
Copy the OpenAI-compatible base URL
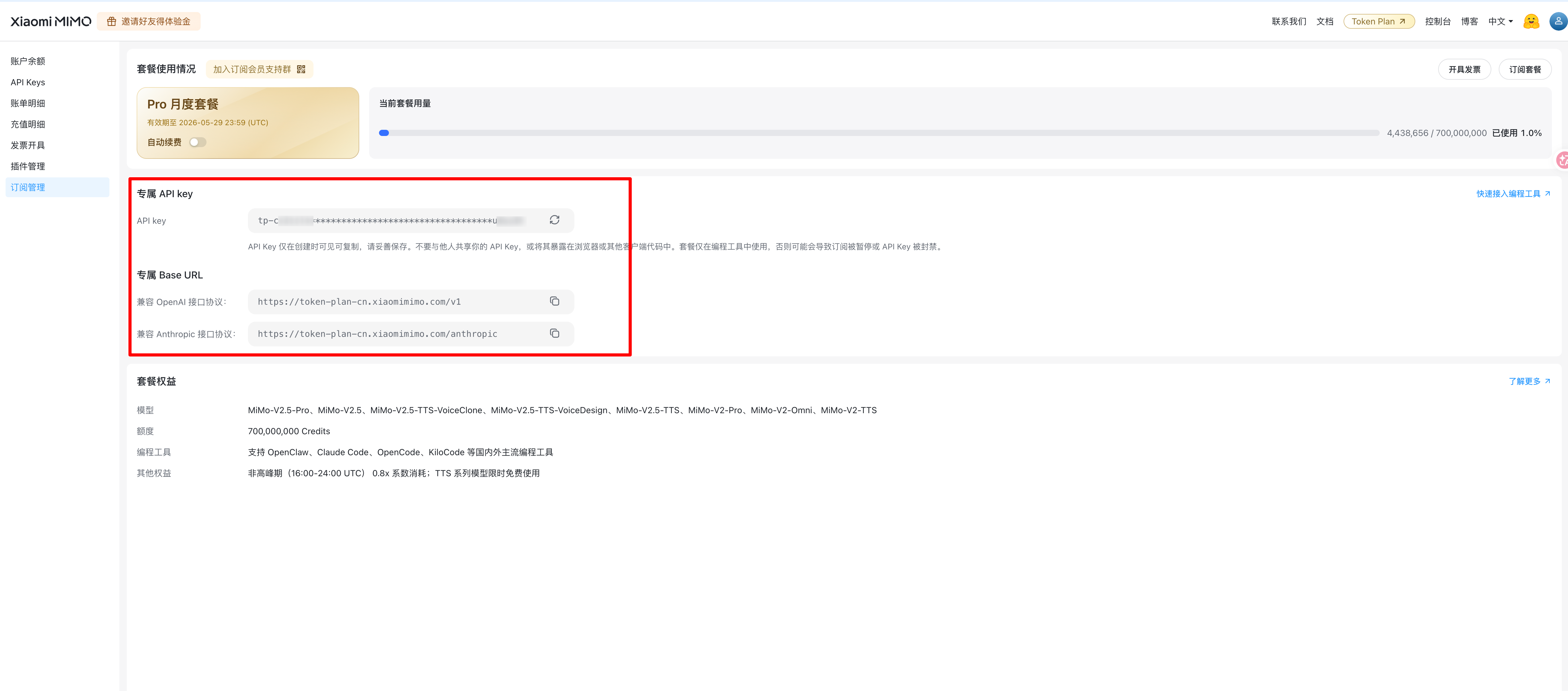click(x=554, y=302)
